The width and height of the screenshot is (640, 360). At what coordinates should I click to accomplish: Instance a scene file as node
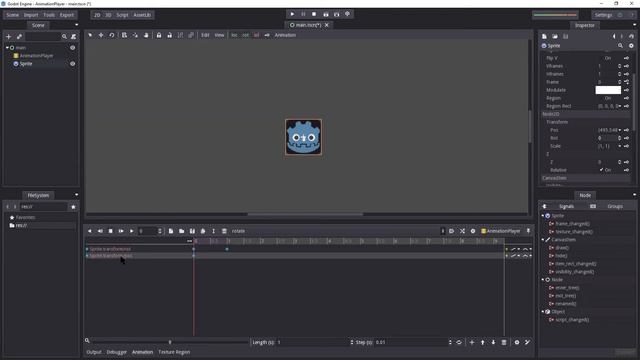click(19, 37)
